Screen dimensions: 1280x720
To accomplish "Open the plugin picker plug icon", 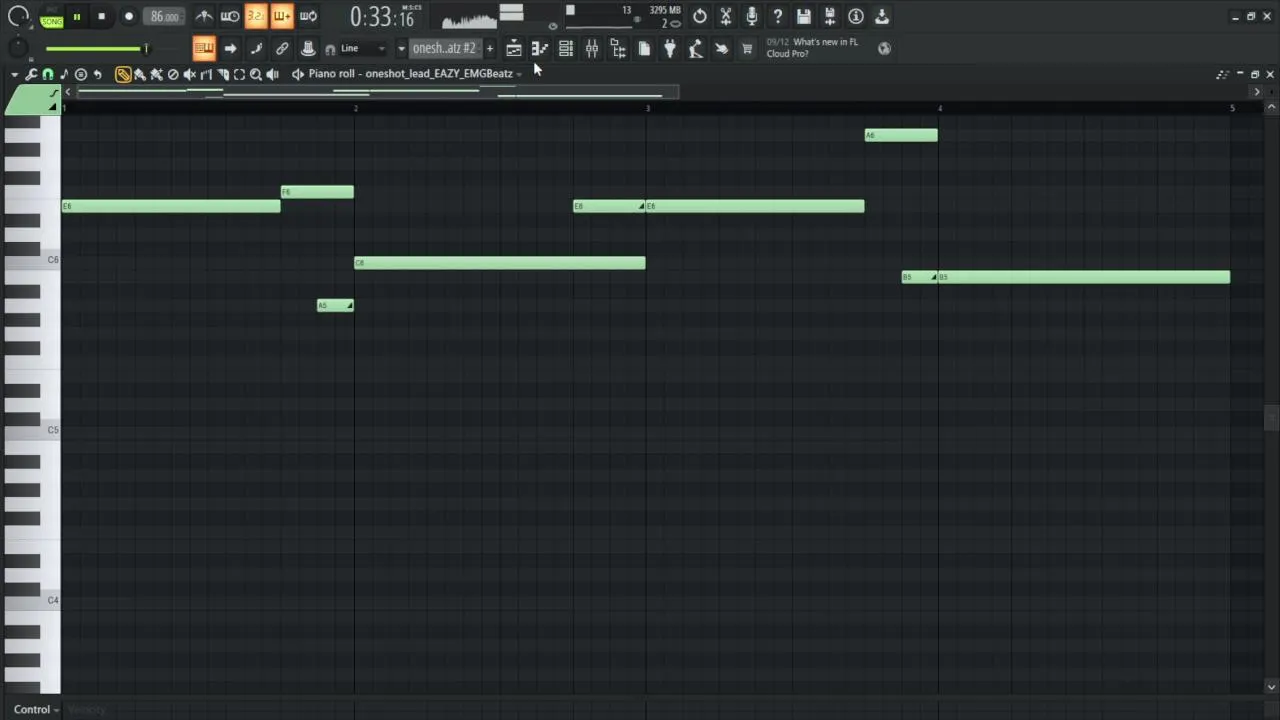I will coord(669,48).
